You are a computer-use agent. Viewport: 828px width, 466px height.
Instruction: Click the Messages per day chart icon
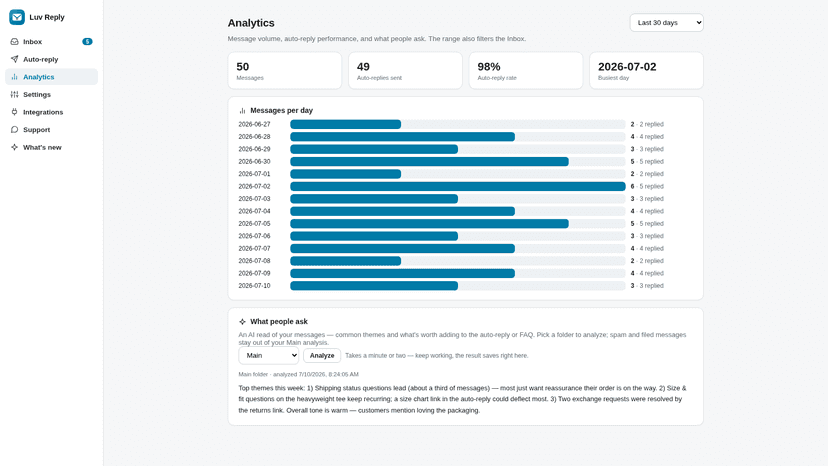242,110
